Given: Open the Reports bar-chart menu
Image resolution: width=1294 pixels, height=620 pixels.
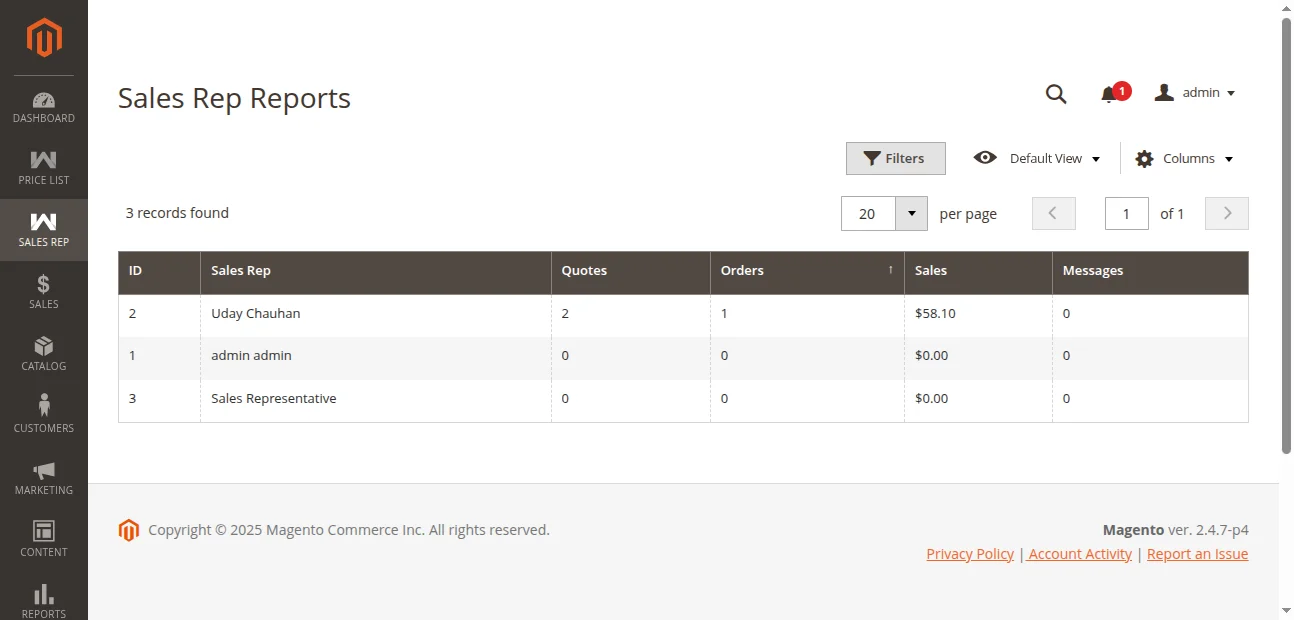Looking at the screenshot, I should (44, 600).
